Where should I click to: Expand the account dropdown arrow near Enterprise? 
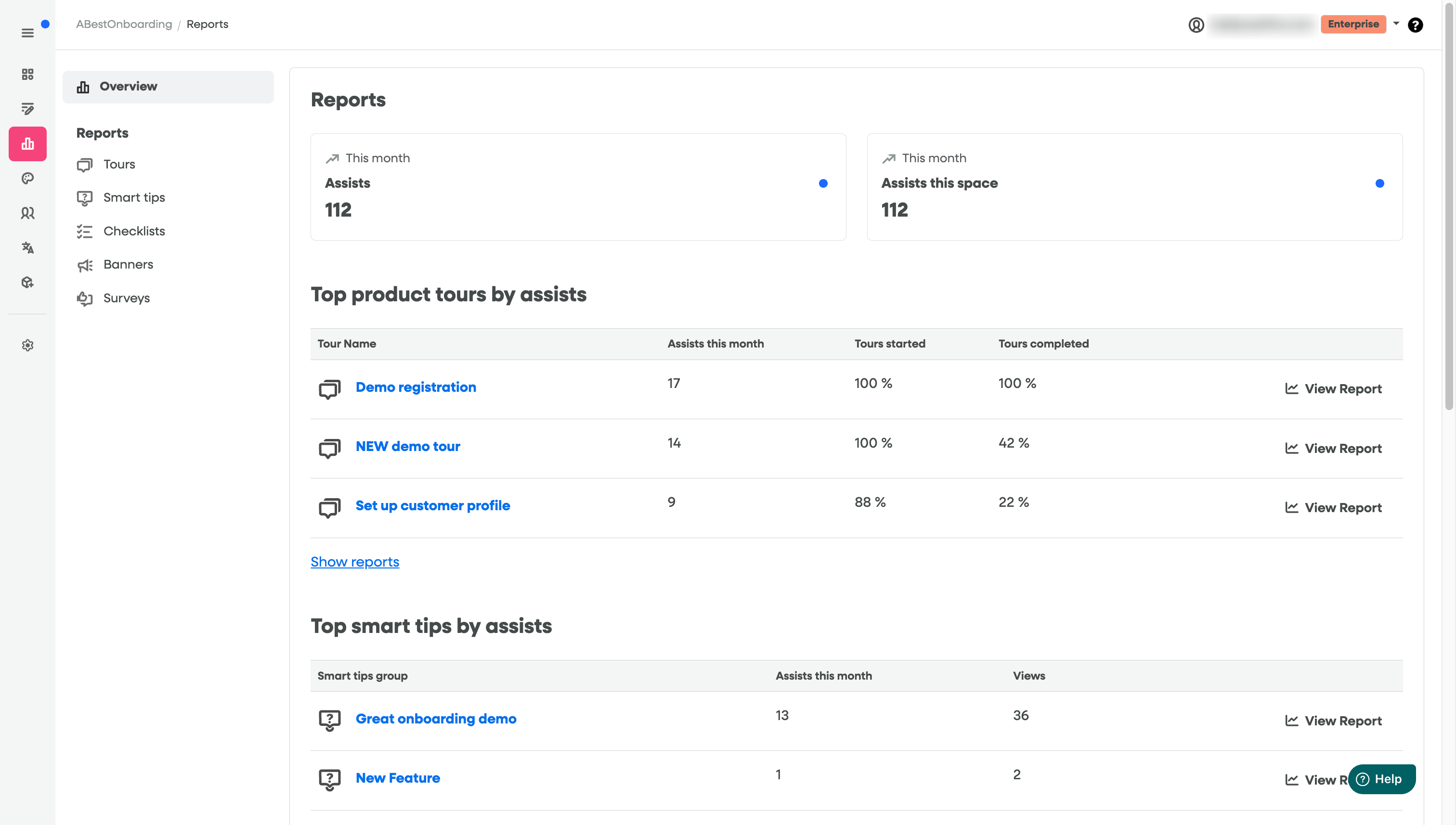[1396, 24]
